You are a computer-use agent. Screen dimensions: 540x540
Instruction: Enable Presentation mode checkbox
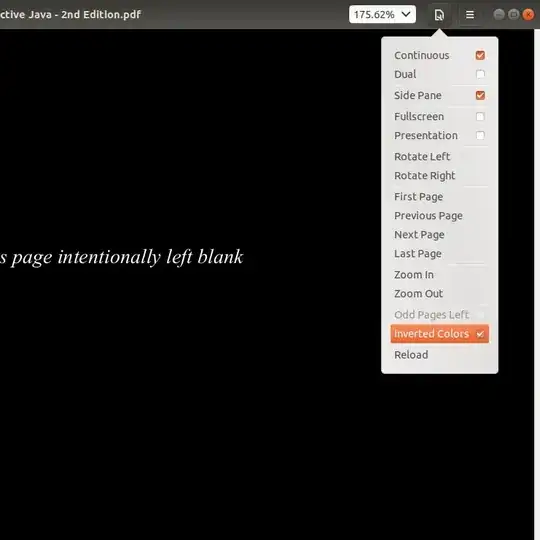coord(480,135)
